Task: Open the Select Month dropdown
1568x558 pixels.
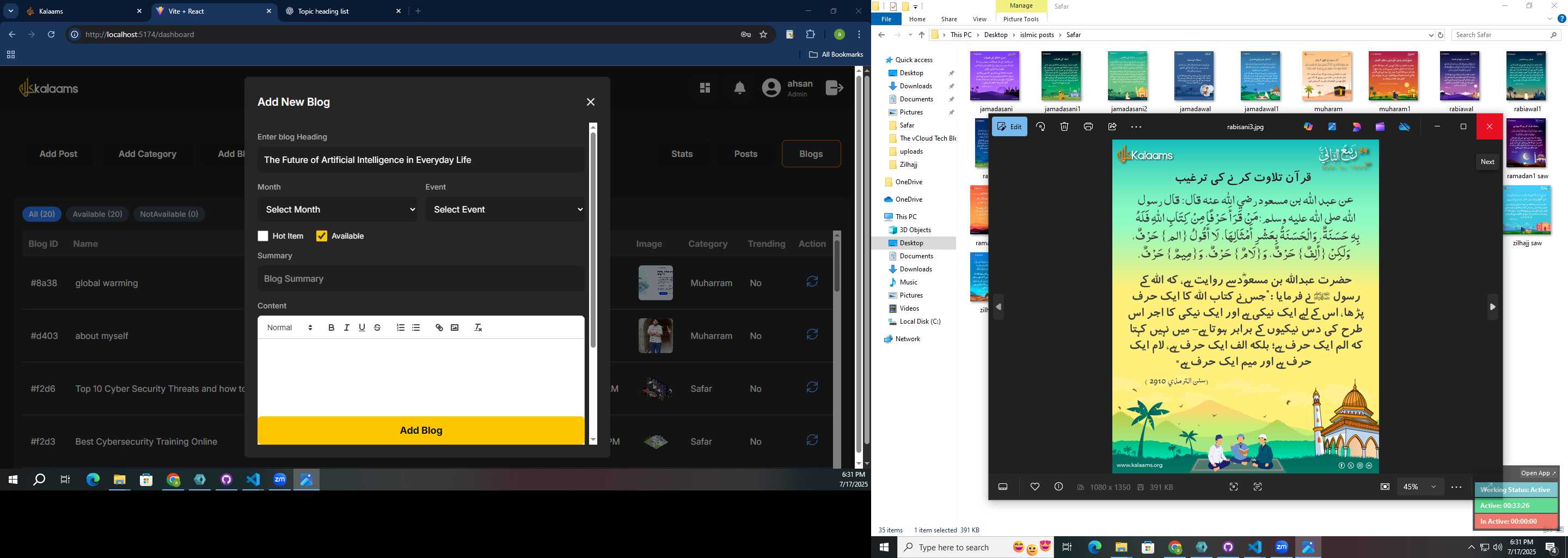Action: pyautogui.click(x=337, y=210)
